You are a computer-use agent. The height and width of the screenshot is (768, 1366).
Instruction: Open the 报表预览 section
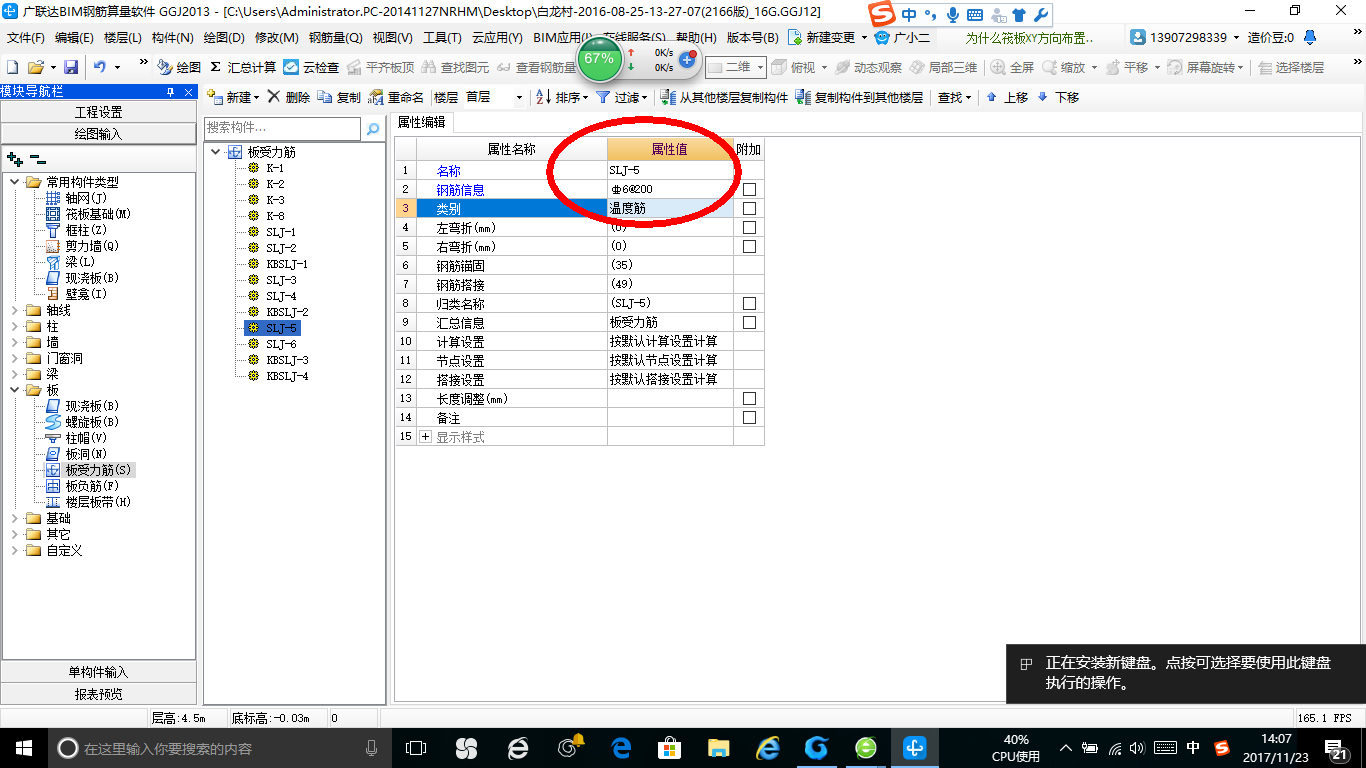pyautogui.click(x=99, y=694)
